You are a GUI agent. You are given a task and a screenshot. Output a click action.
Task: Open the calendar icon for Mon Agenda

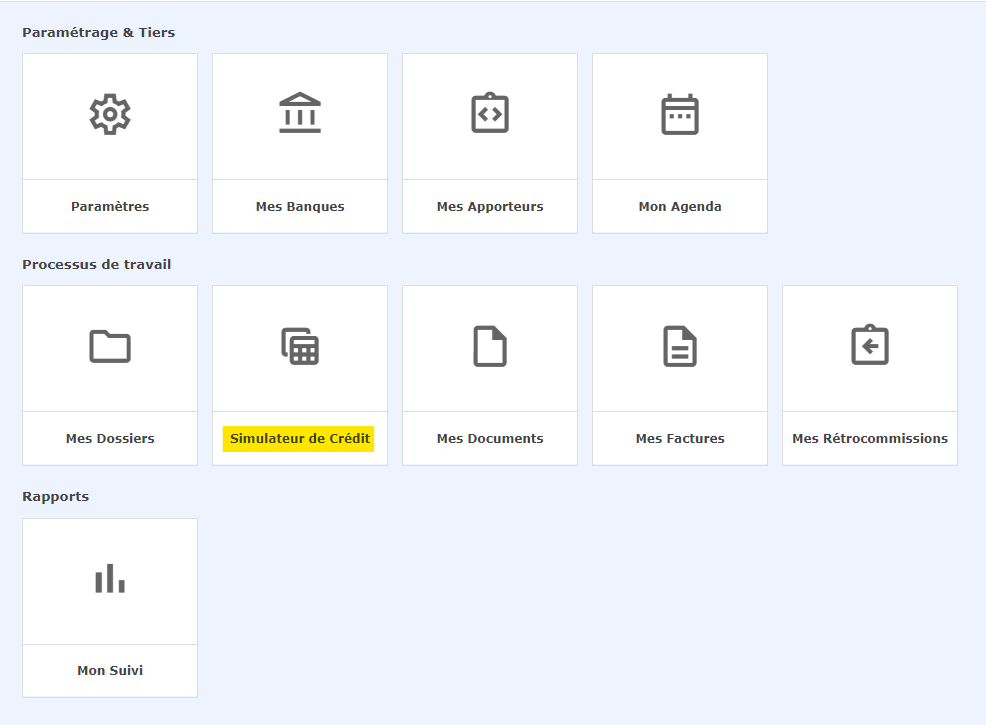tap(680, 114)
